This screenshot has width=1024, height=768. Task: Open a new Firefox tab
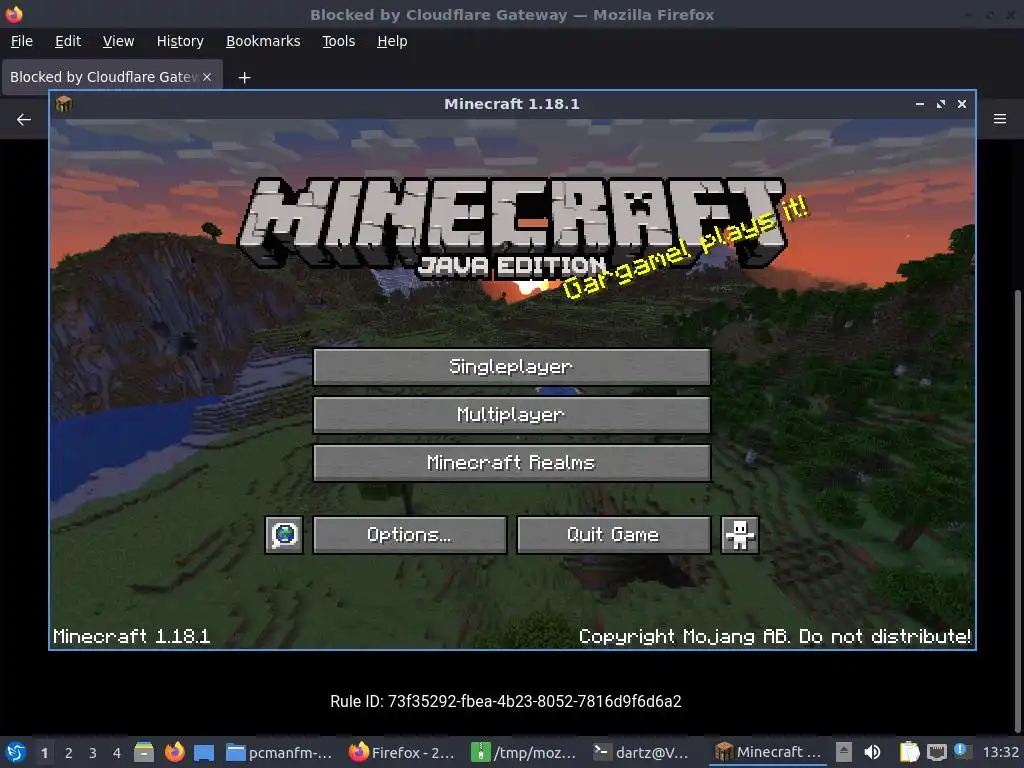click(244, 78)
